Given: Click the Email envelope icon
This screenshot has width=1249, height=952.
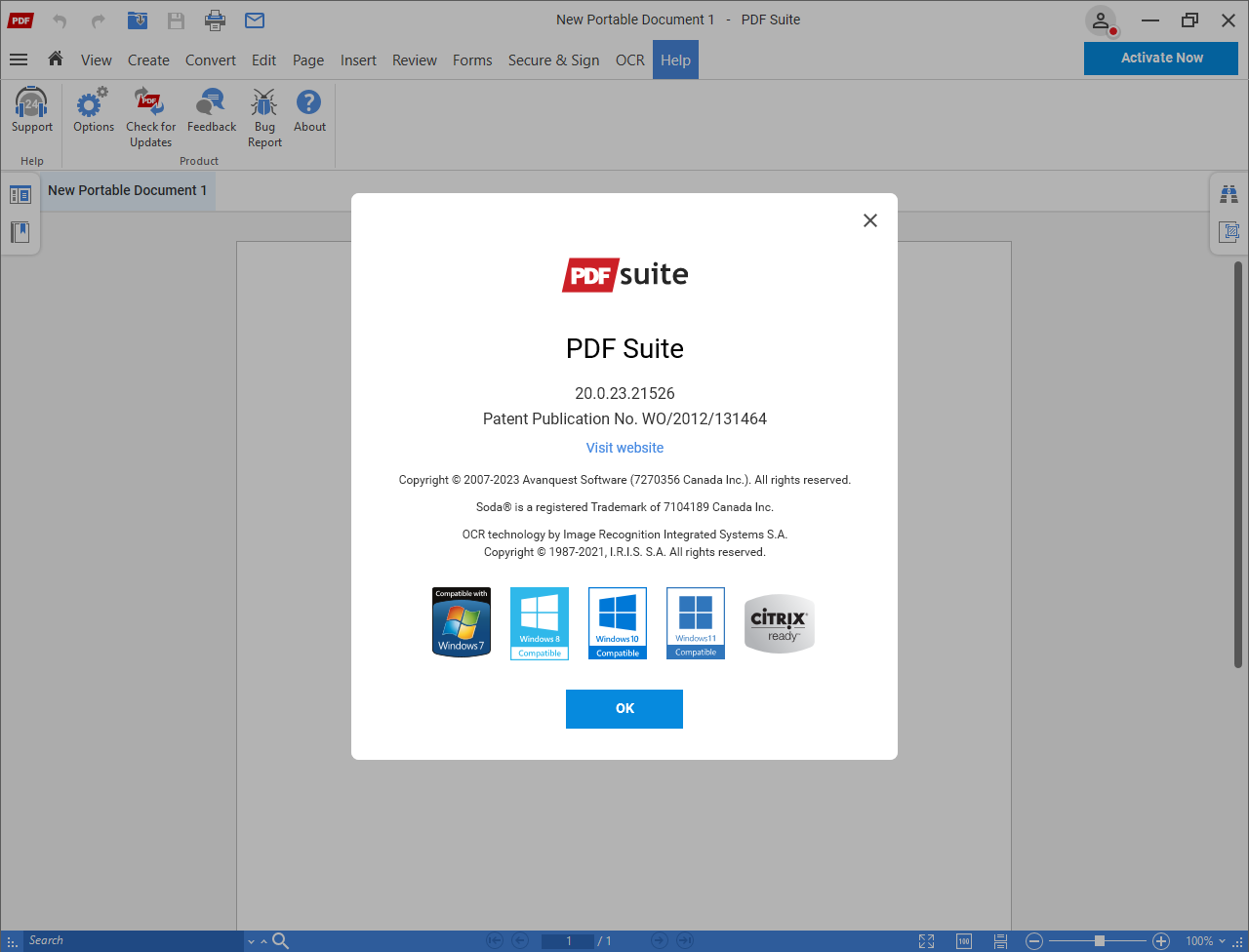Looking at the screenshot, I should tap(255, 20).
